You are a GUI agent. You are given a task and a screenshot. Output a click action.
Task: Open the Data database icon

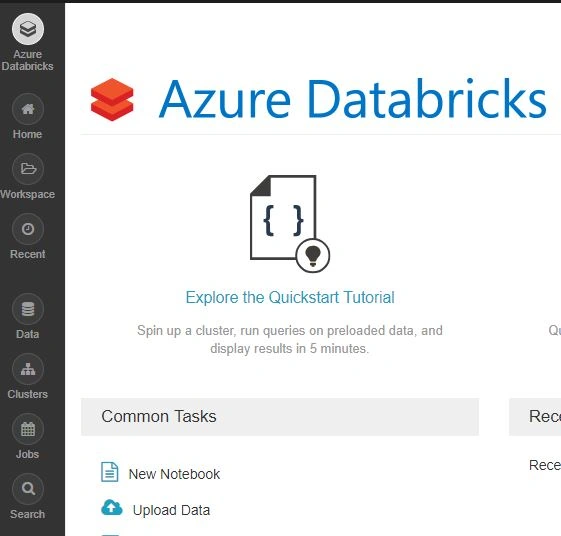click(x=28, y=309)
